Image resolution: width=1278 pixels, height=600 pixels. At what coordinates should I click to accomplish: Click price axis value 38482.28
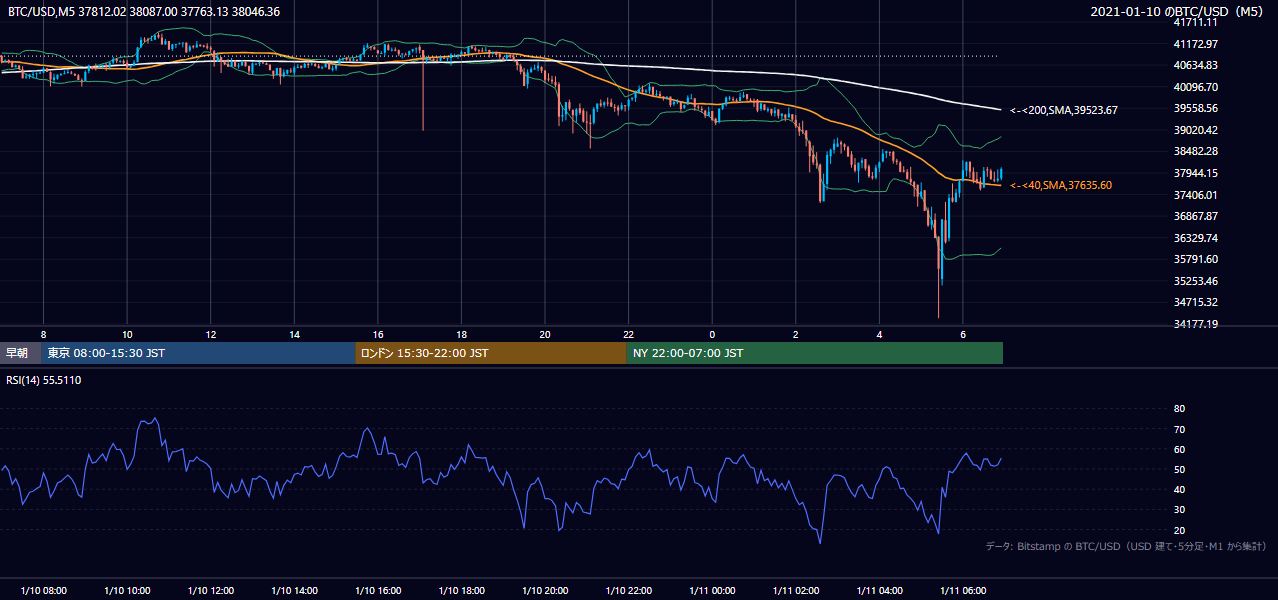coord(1195,151)
